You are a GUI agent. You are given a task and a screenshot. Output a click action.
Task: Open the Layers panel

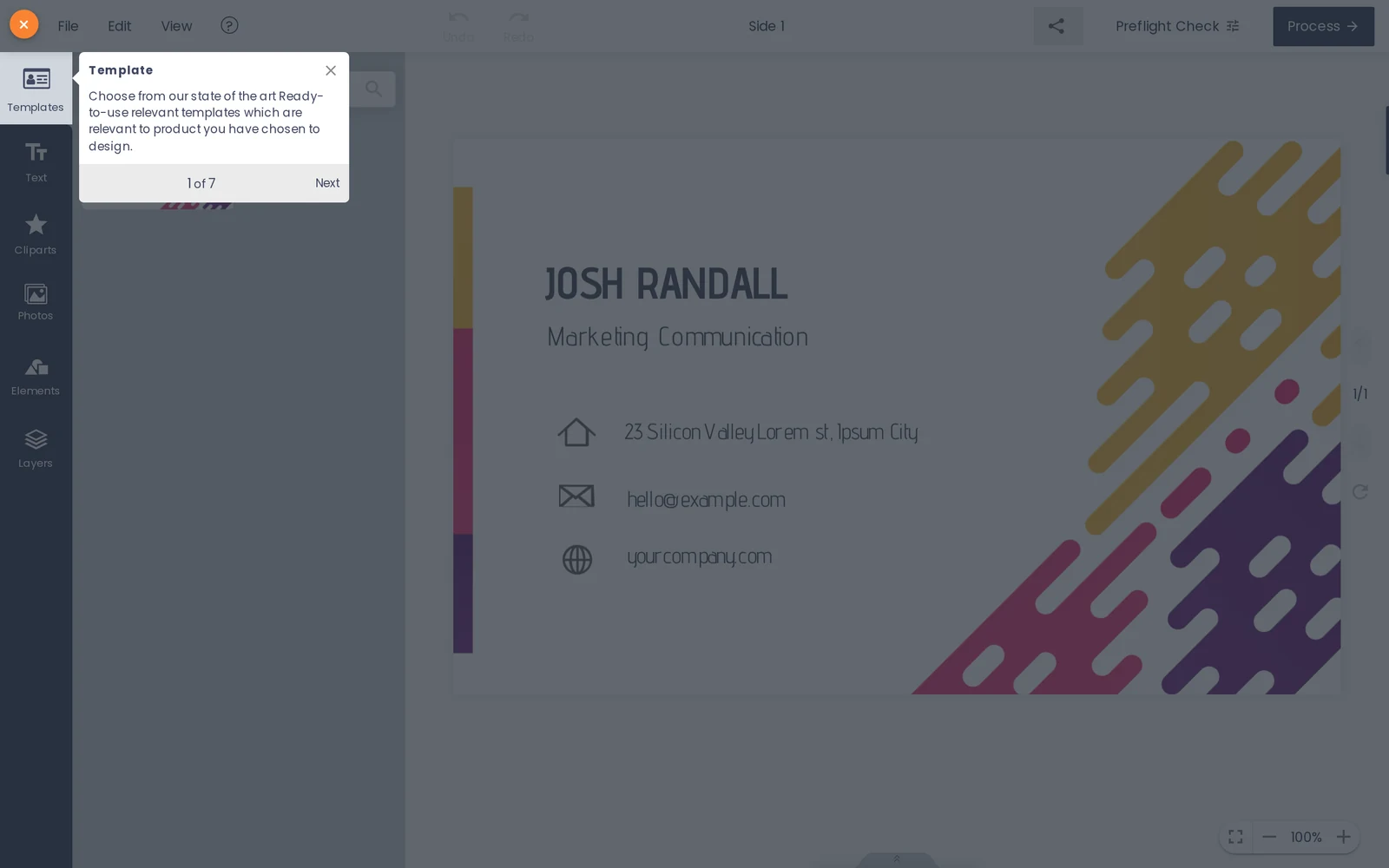click(x=36, y=449)
